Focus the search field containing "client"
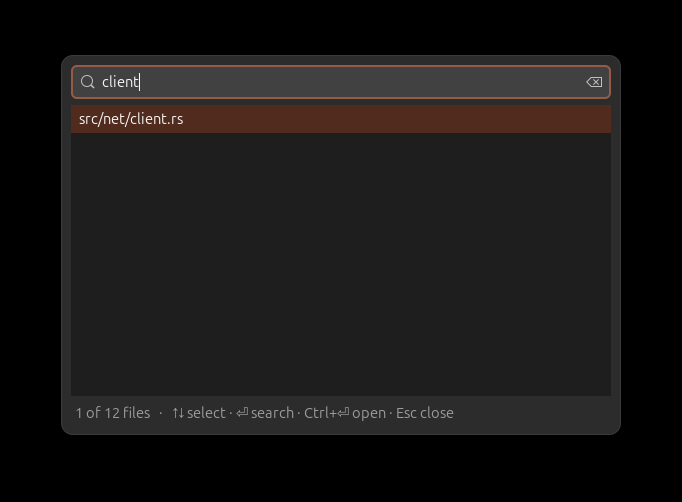Screen dimensions: 682x502 point(341,82)
